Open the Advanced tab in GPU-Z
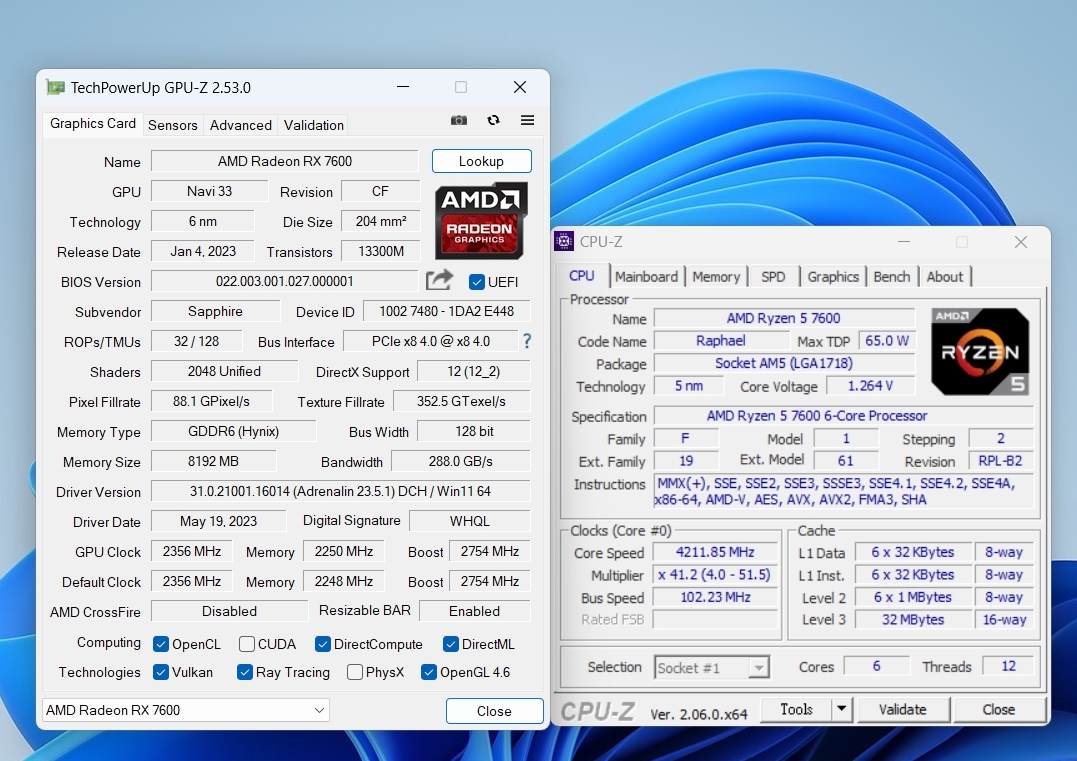Viewport: 1077px width, 761px height. click(x=240, y=125)
